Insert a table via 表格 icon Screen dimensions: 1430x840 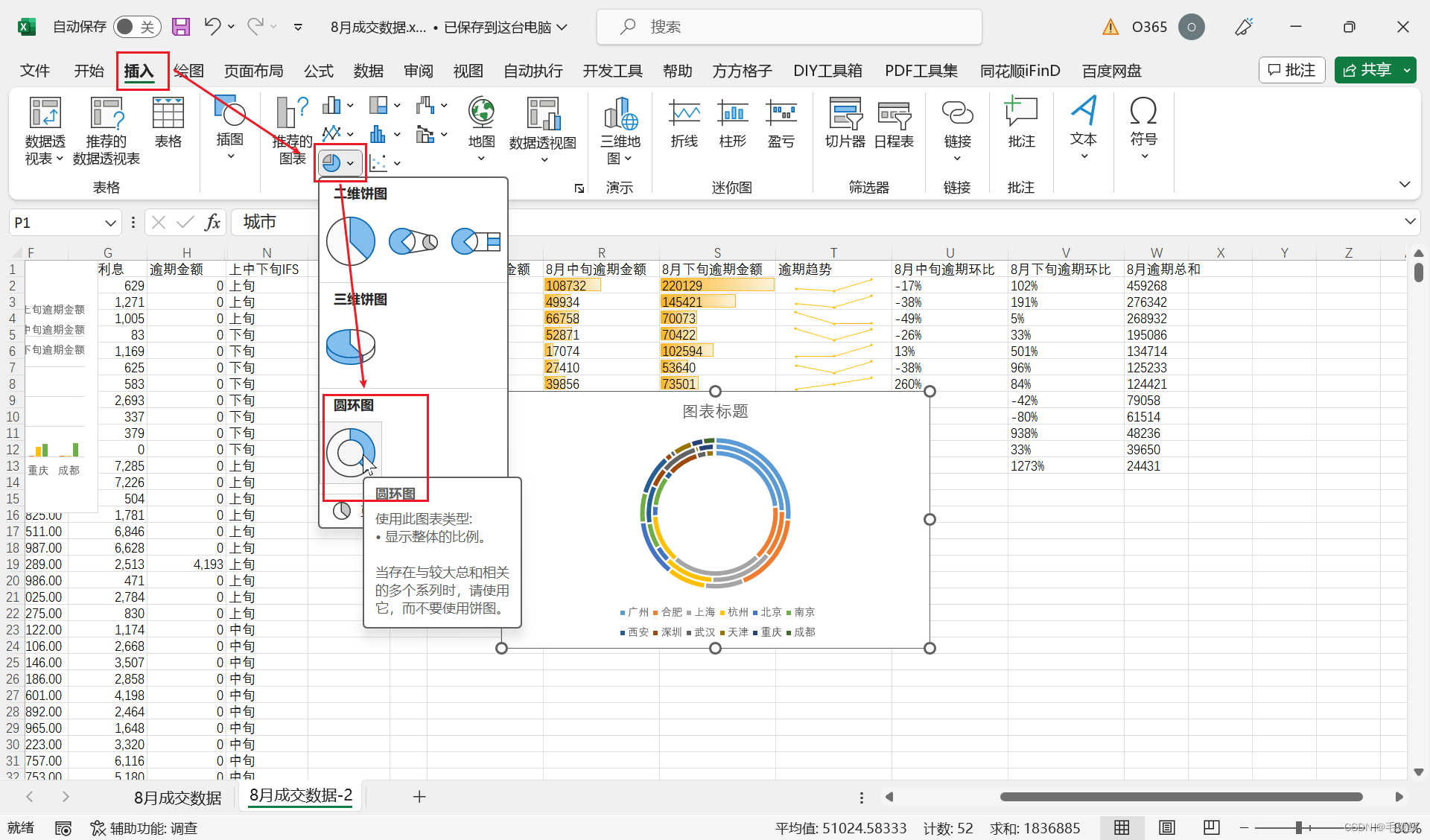coord(168,124)
